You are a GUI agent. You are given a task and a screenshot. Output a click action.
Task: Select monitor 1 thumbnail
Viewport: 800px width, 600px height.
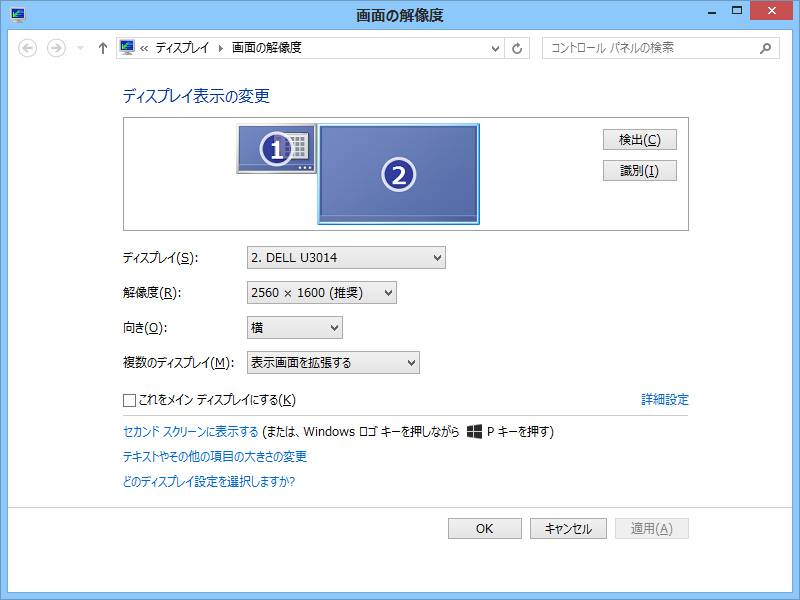[x=276, y=149]
